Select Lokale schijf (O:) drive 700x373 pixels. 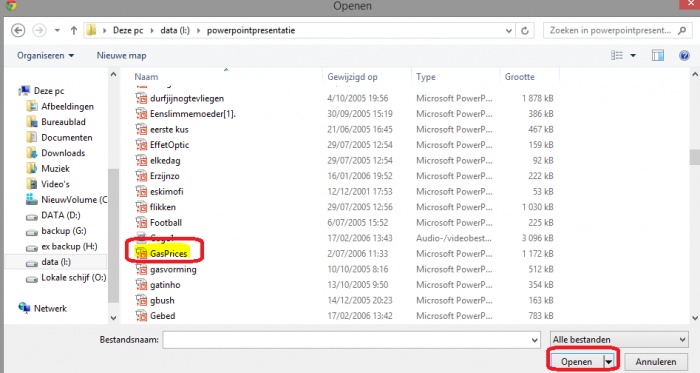pos(74,278)
